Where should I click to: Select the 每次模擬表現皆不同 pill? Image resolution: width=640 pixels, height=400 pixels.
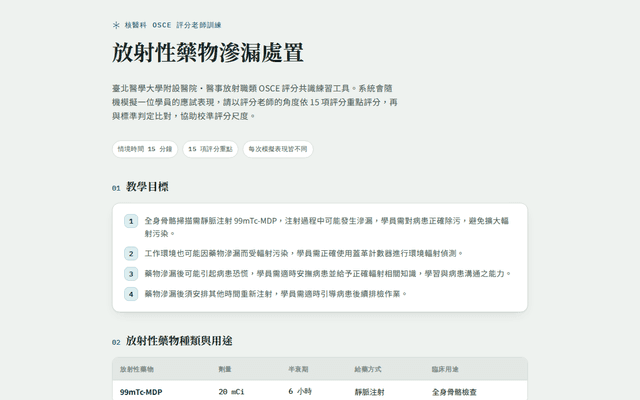[x=278, y=149]
